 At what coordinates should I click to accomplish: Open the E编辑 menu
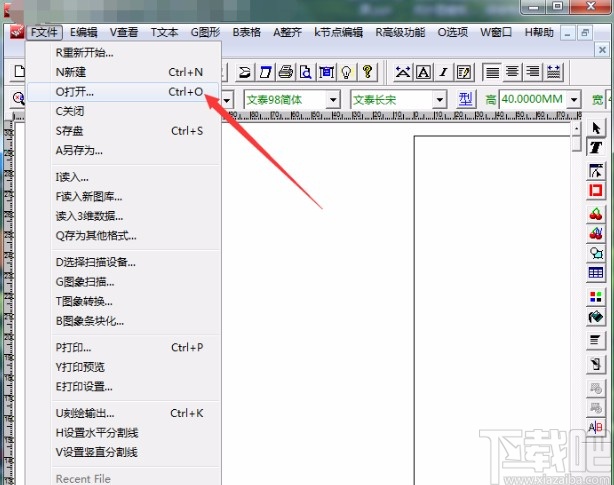click(84, 32)
